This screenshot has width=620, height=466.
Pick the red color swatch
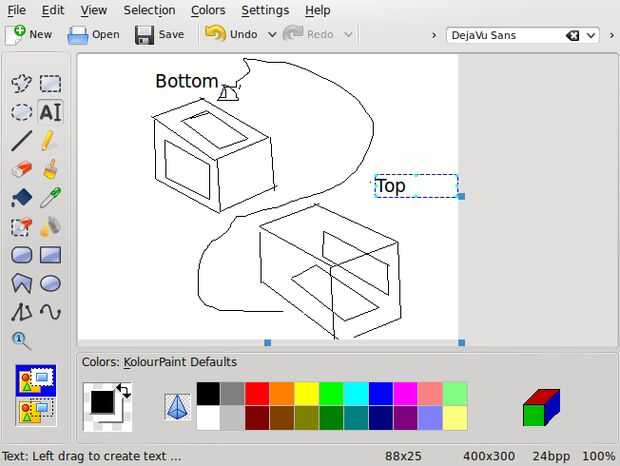257,393
